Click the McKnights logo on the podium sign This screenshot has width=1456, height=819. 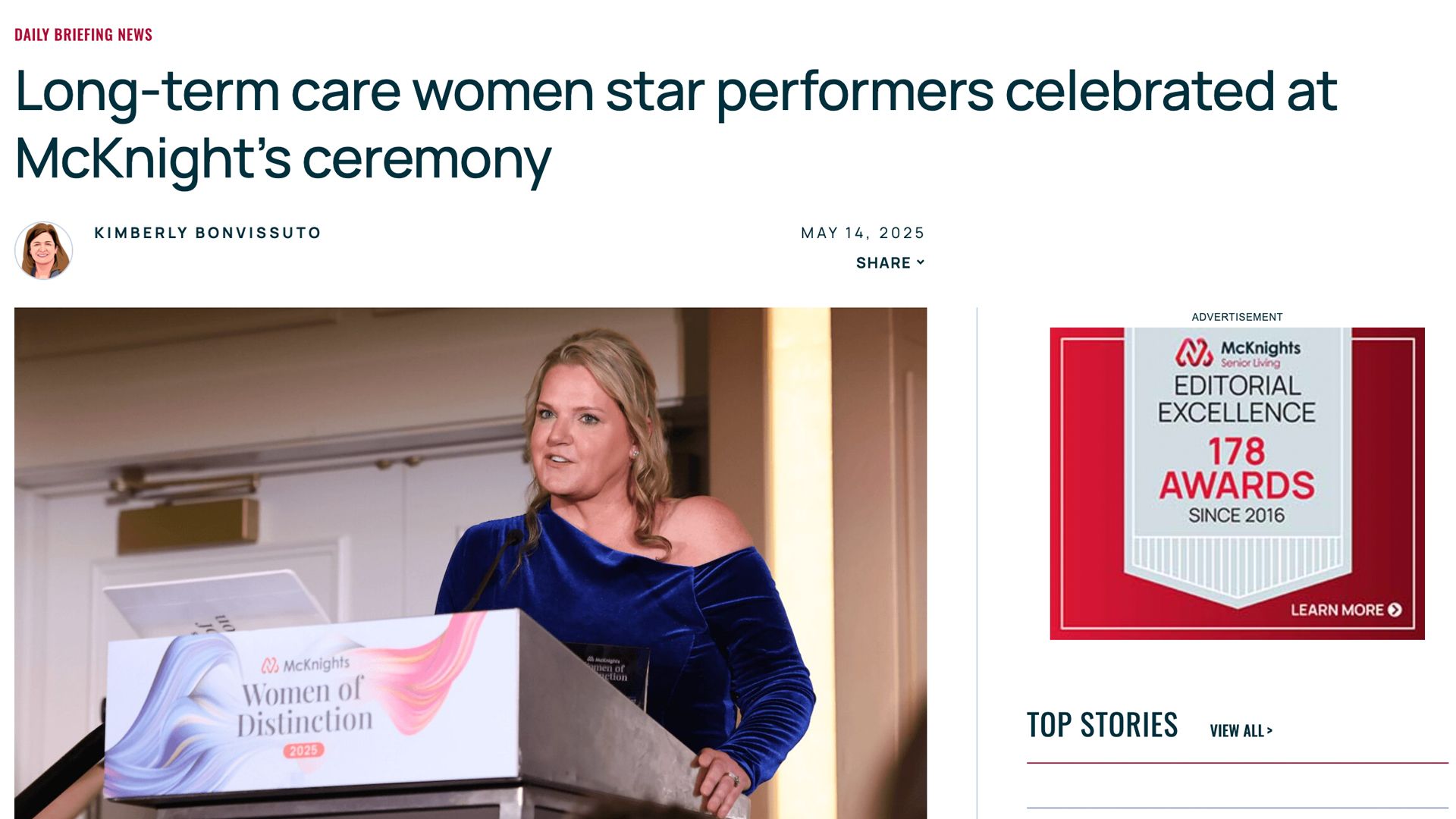[x=306, y=665]
